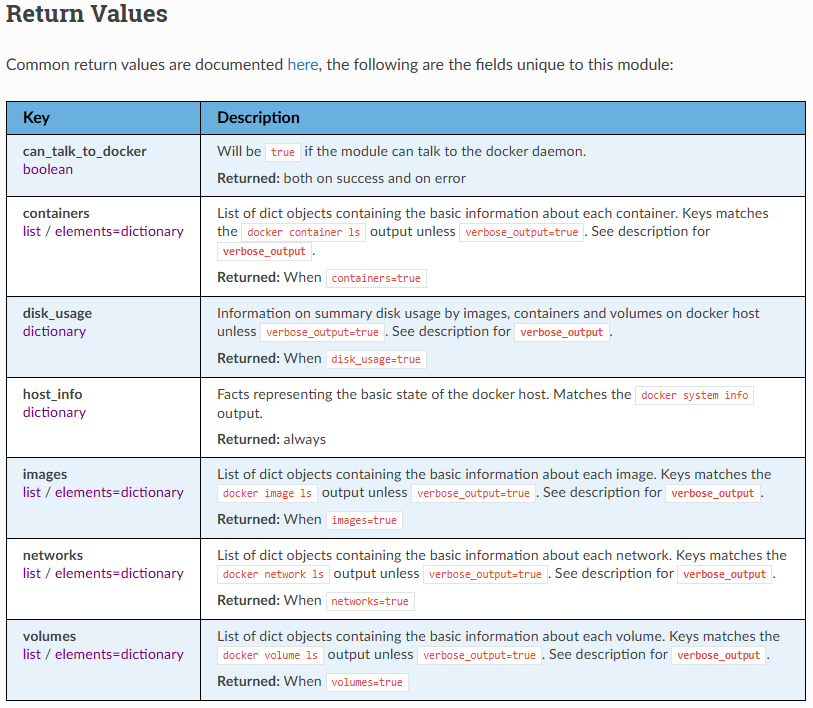Click the Return Values heading

pos(87,15)
